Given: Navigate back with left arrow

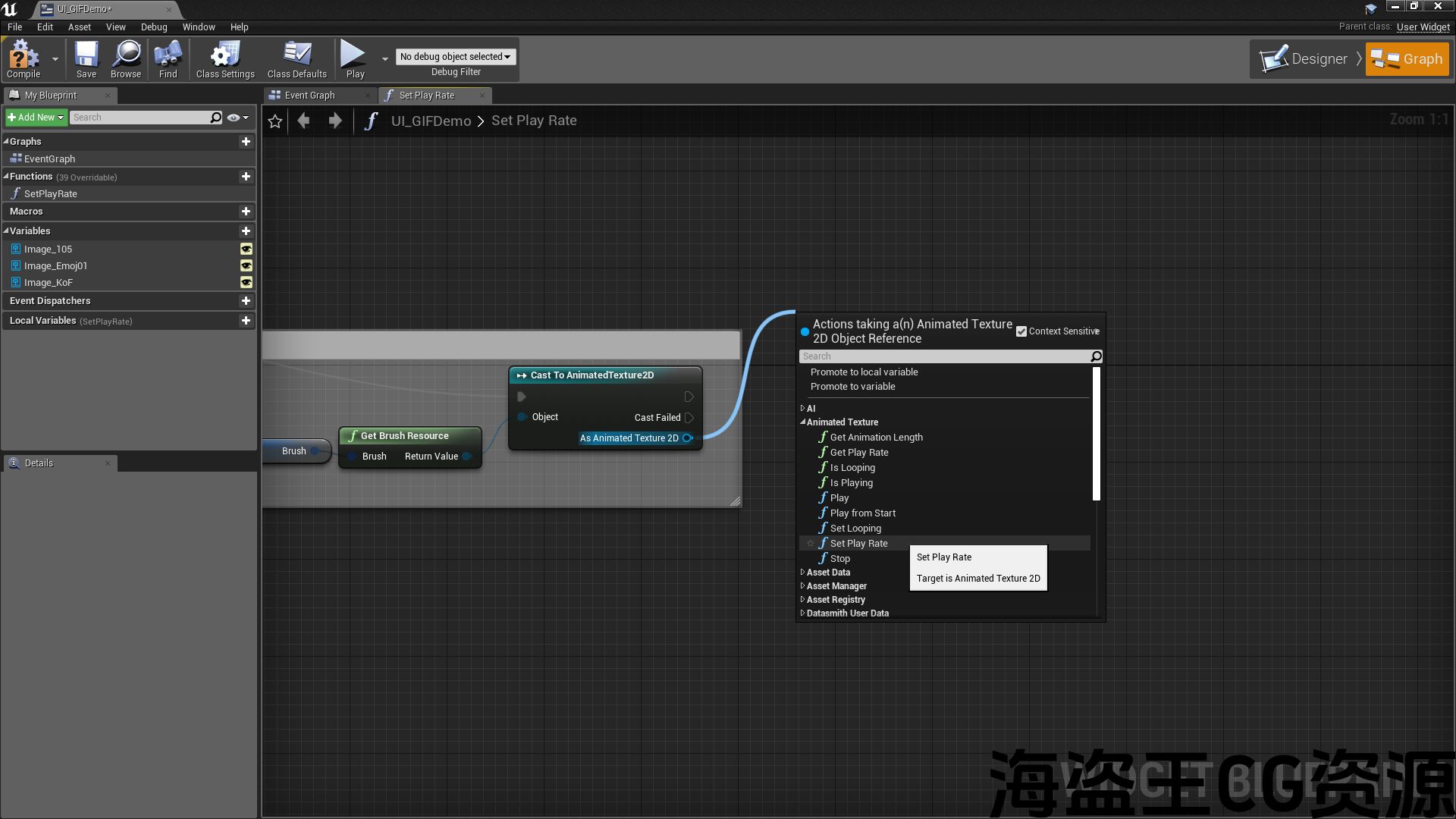Looking at the screenshot, I should click(304, 121).
